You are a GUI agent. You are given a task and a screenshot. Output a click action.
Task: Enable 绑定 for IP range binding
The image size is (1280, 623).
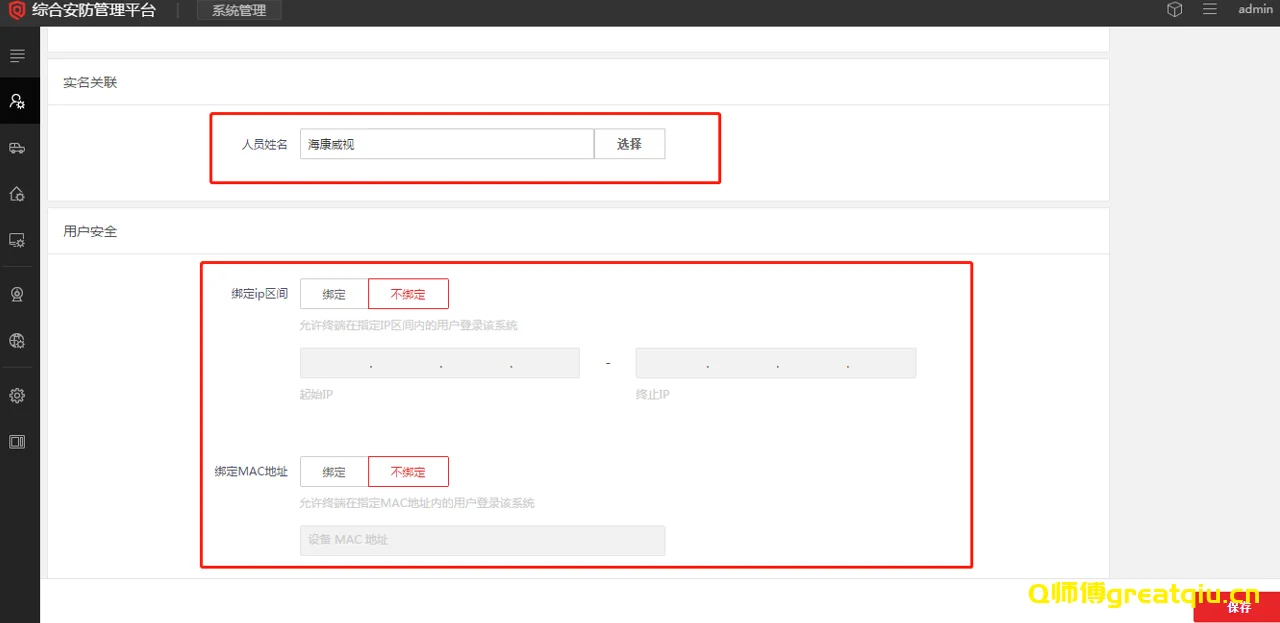click(x=334, y=294)
